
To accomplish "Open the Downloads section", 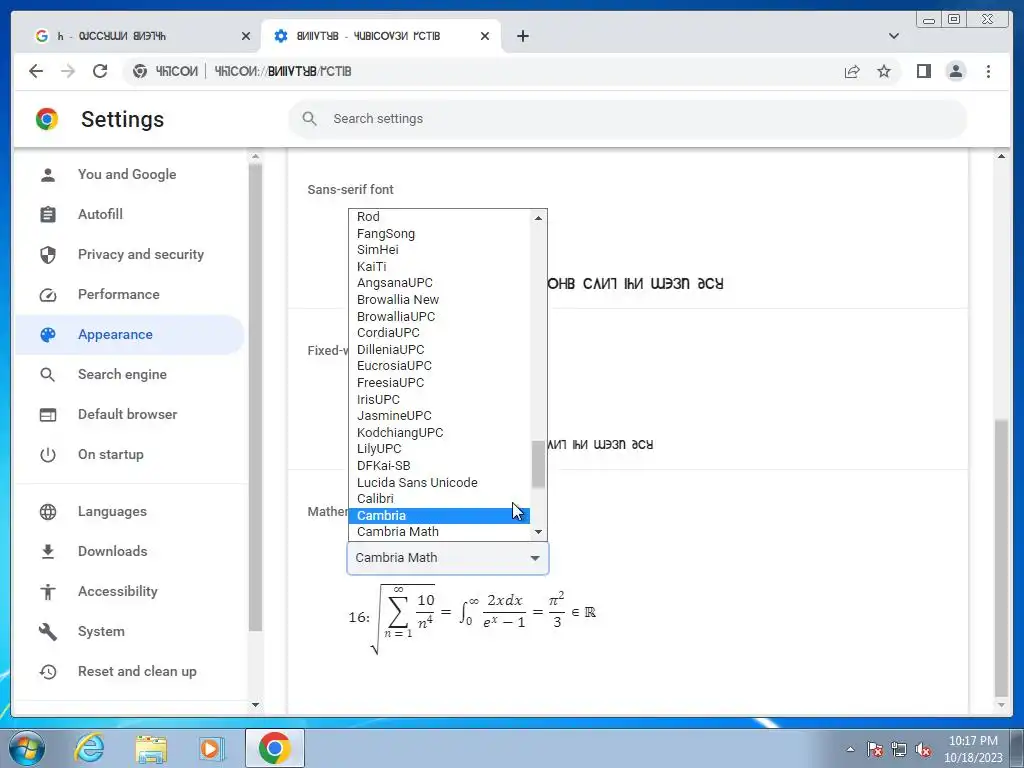I will click(129, 551).
